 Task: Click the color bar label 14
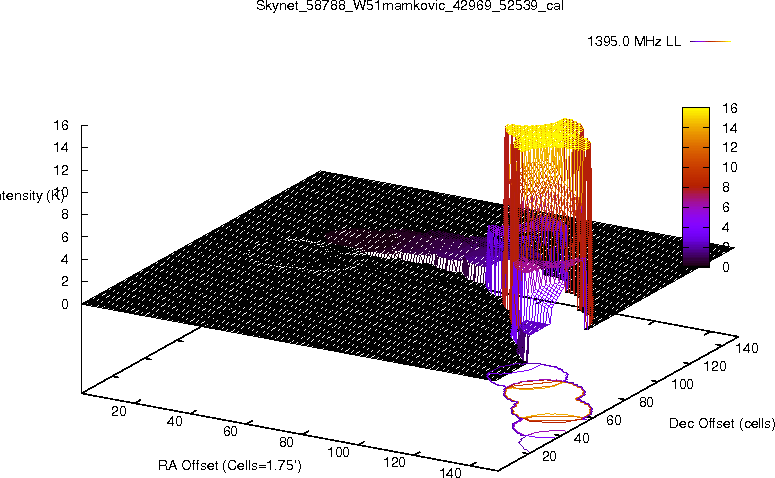click(730, 128)
